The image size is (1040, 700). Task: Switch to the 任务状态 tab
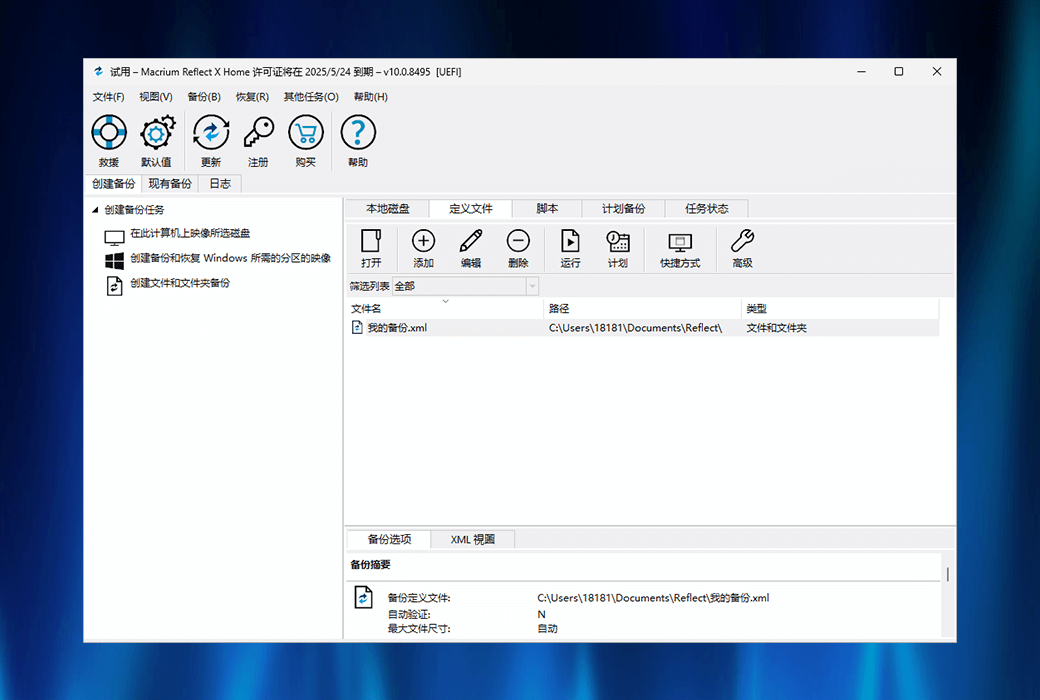[707, 208]
